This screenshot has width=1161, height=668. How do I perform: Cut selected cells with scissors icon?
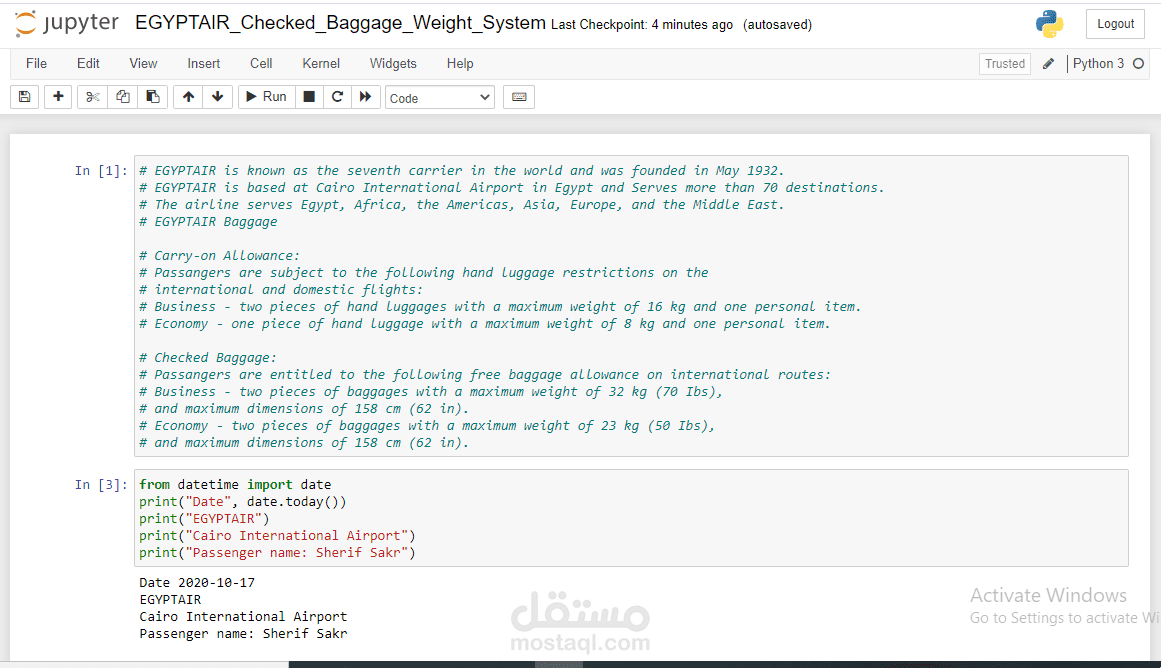[x=93, y=97]
